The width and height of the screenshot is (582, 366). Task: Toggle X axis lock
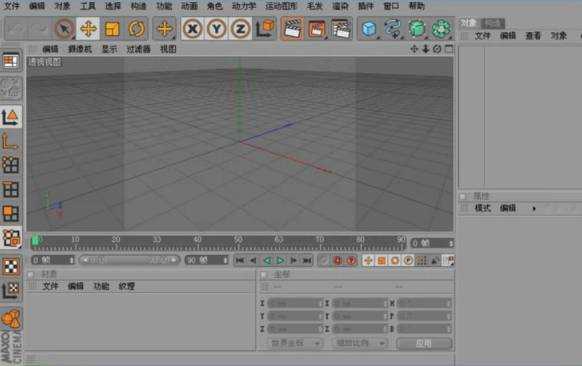pyautogui.click(x=192, y=29)
